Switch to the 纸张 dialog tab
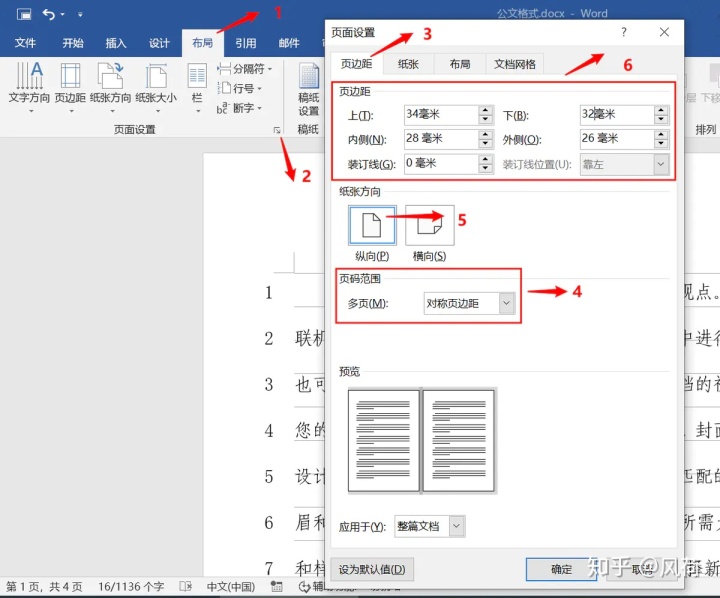Screen dimensions: 720x598 pos(408,64)
